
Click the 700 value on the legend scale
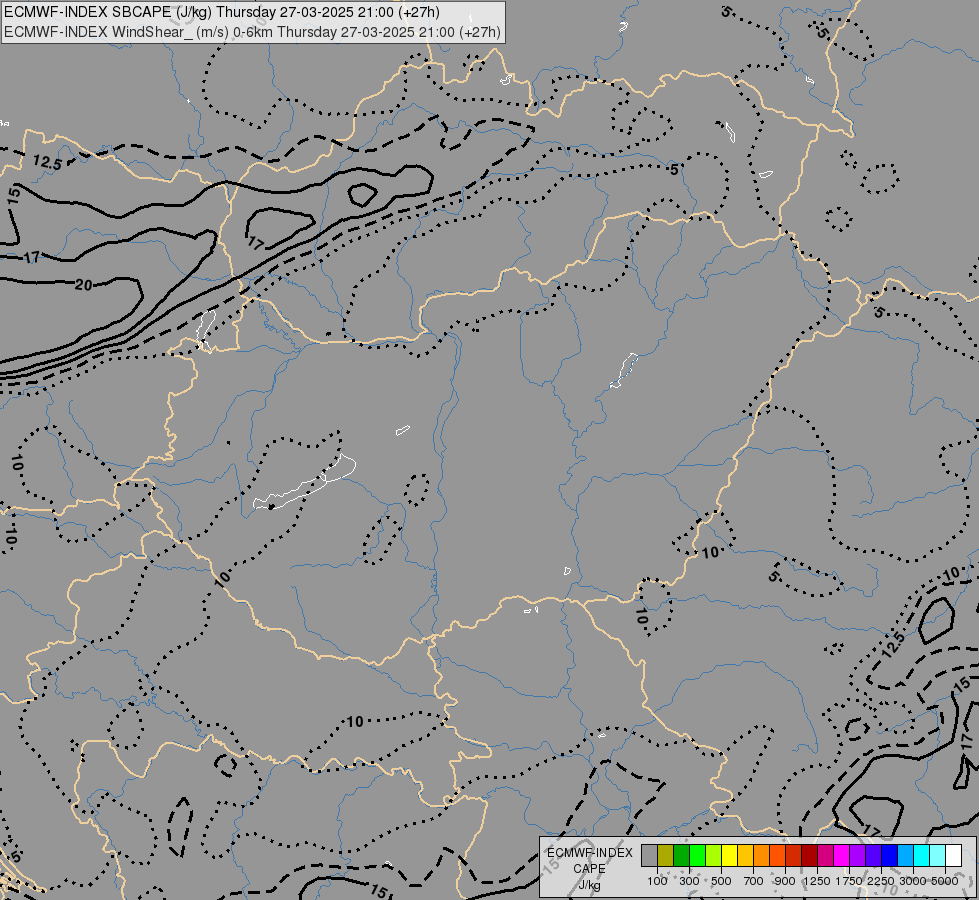tap(754, 881)
